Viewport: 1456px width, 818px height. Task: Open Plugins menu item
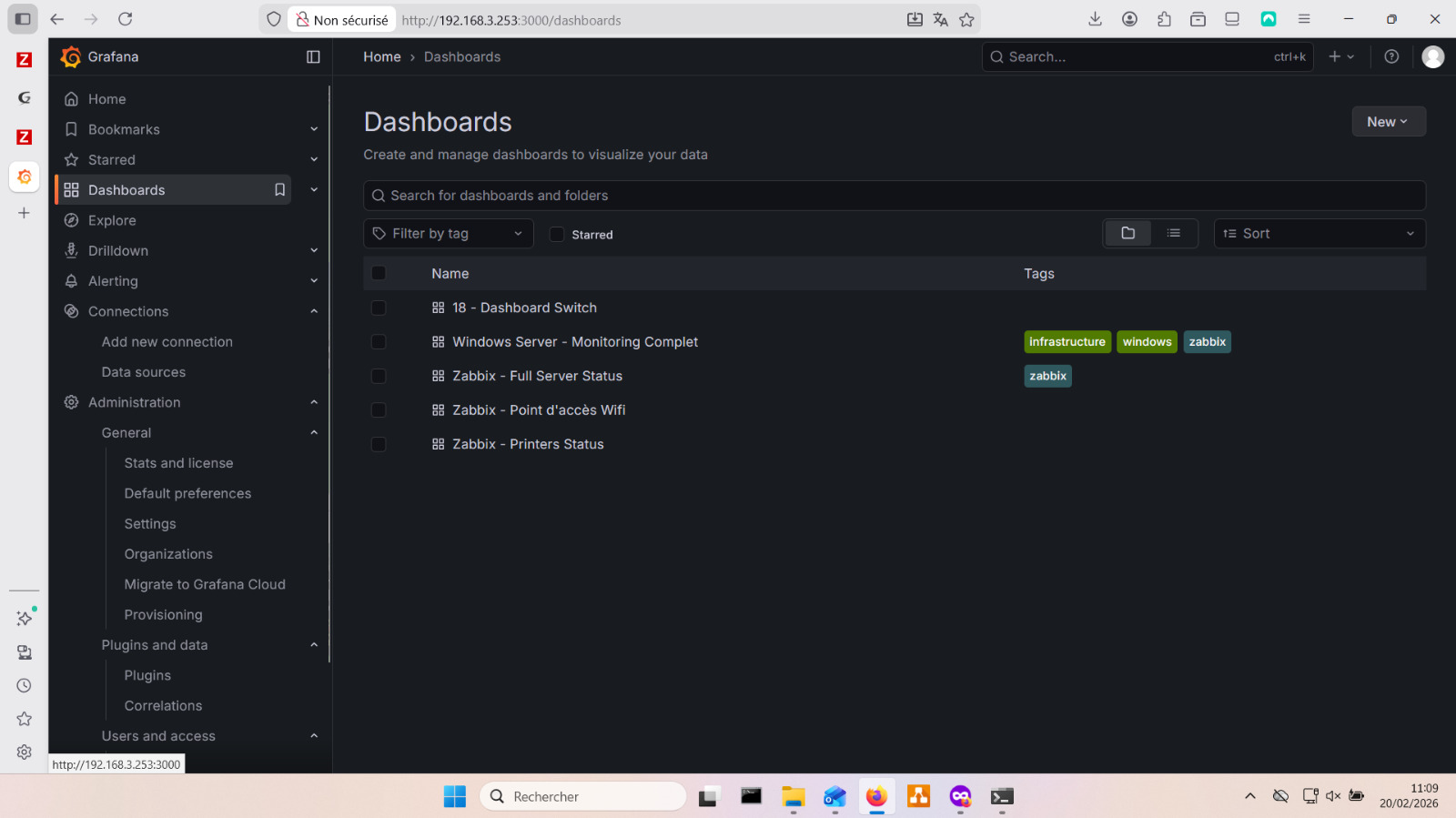pyautogui.click(x=147, y=675)
